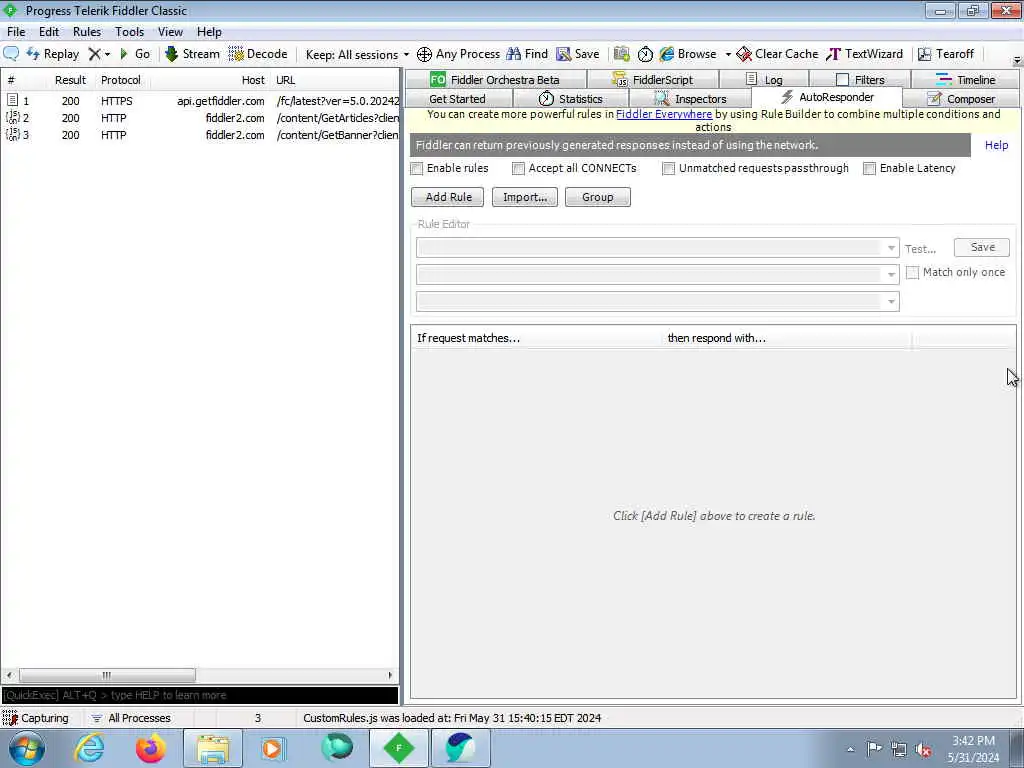
Task: Open media player from taskbar
Action: point(274,748)
